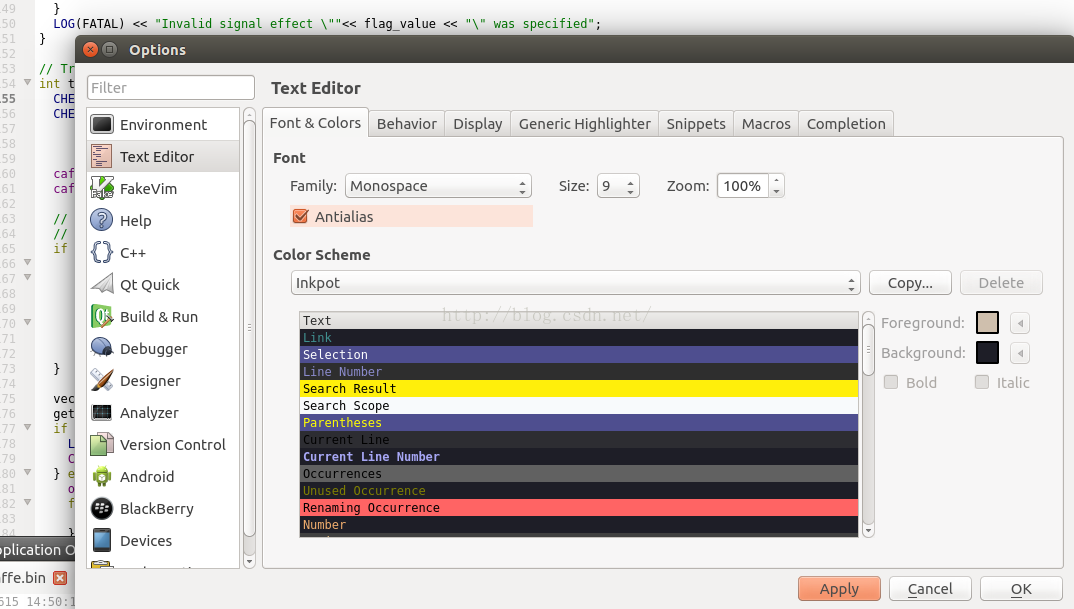Click the Designer pencil icon
1074x609 pixels.
[101, 380]
